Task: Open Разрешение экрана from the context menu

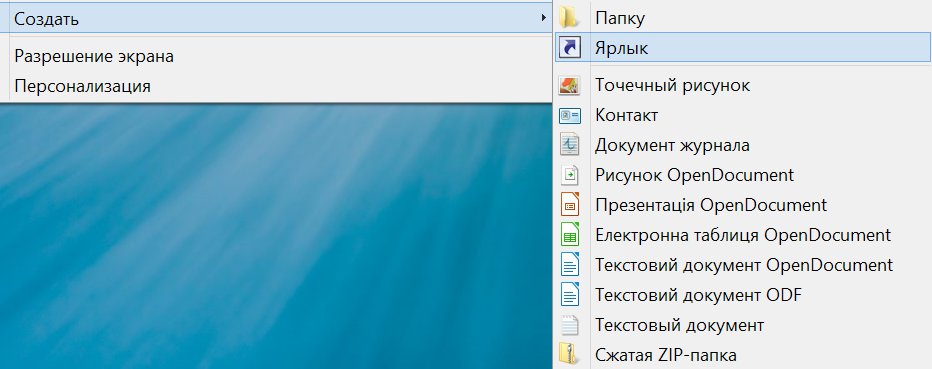Action: pos(276,56)
